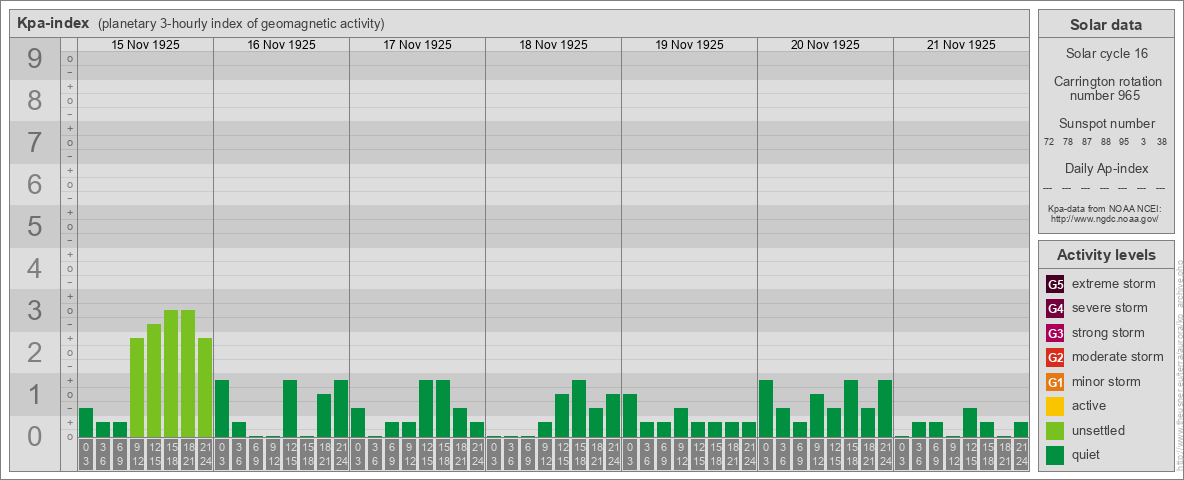This screenshot has height=480, width=1184.
Task: Click the 17 Nov '12 15' time slot label
Action: pyautogui.click(x=426, y=455)
